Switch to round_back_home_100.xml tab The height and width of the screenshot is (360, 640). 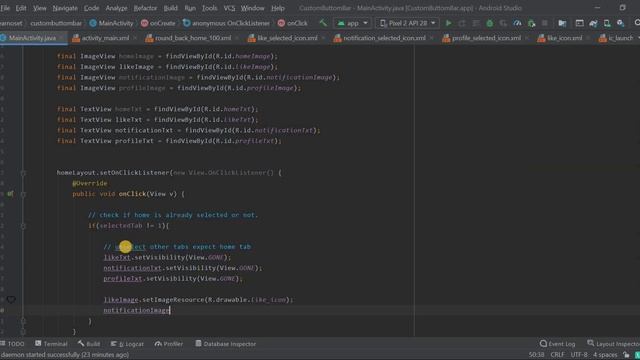tap(193, 38)
